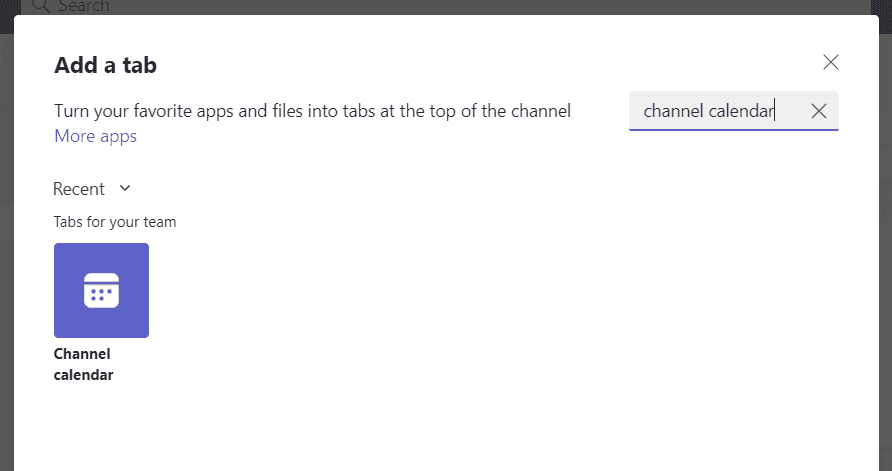Image resolution: width=892 pixels, height=471 pixels.
Task: Click the Turn your favorite apps description text
Action: 312,111
